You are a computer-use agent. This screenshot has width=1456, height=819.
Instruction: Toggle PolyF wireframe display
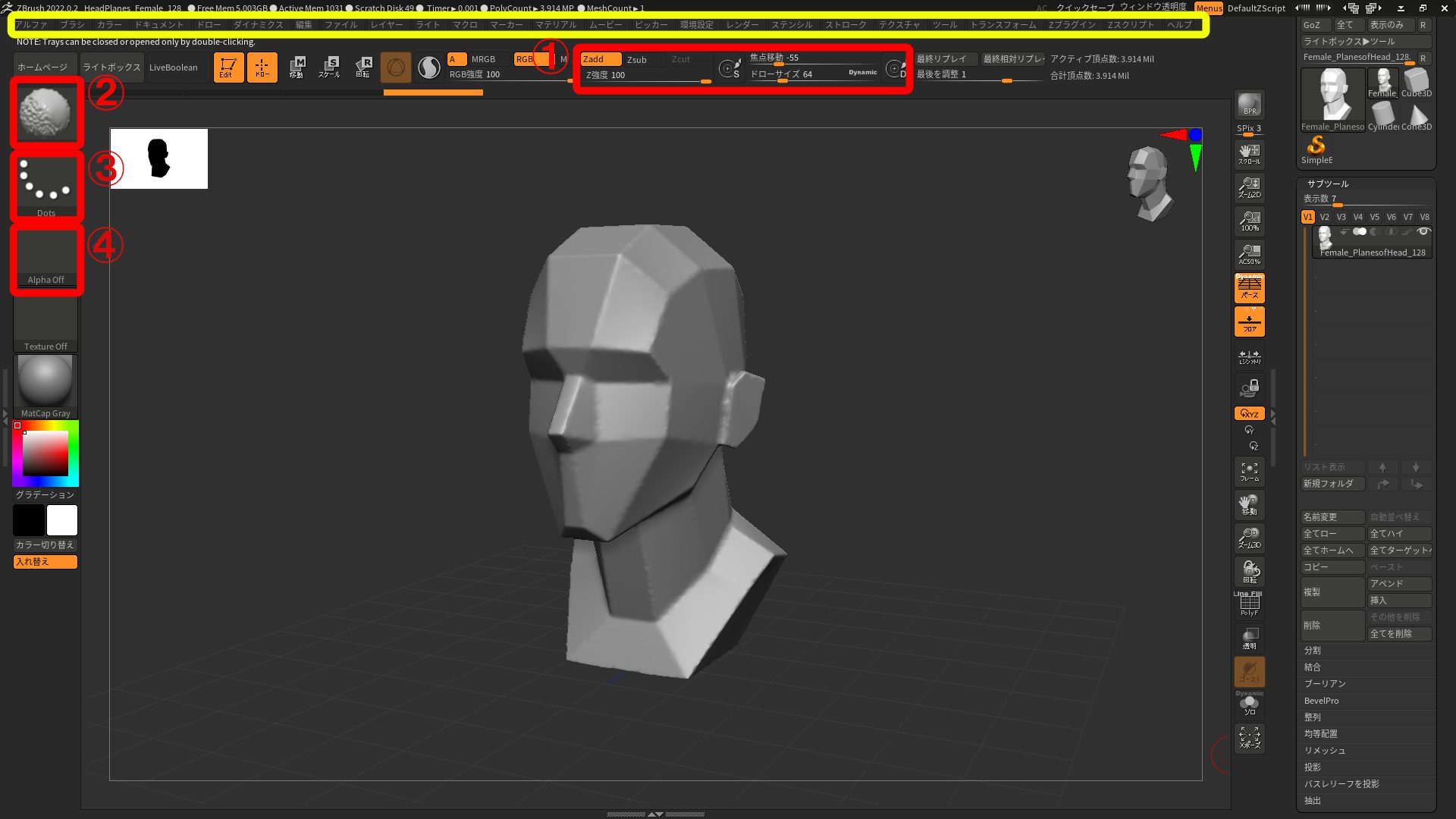(1249, 604)
